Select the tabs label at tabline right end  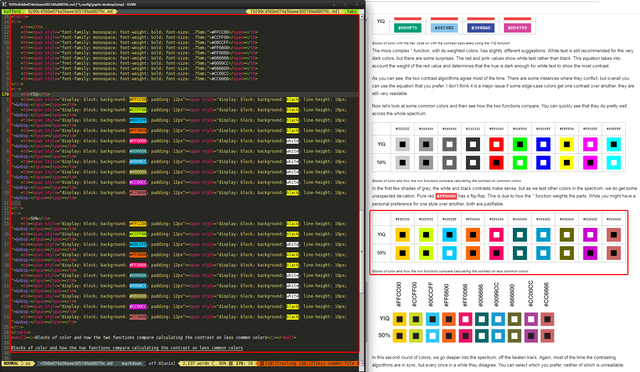[x=351, y=11]
